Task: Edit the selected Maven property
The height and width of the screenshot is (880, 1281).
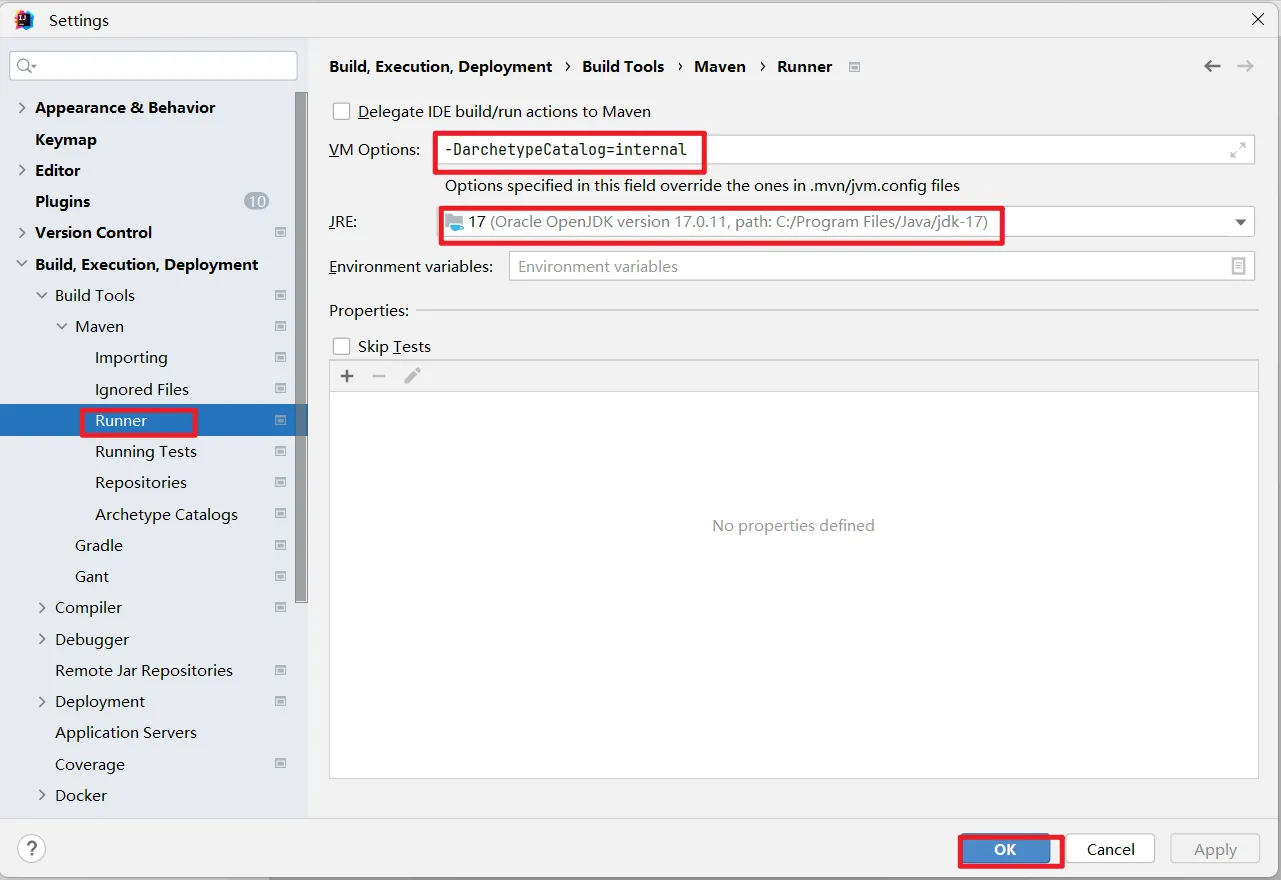Action: [x=412, y=376]
